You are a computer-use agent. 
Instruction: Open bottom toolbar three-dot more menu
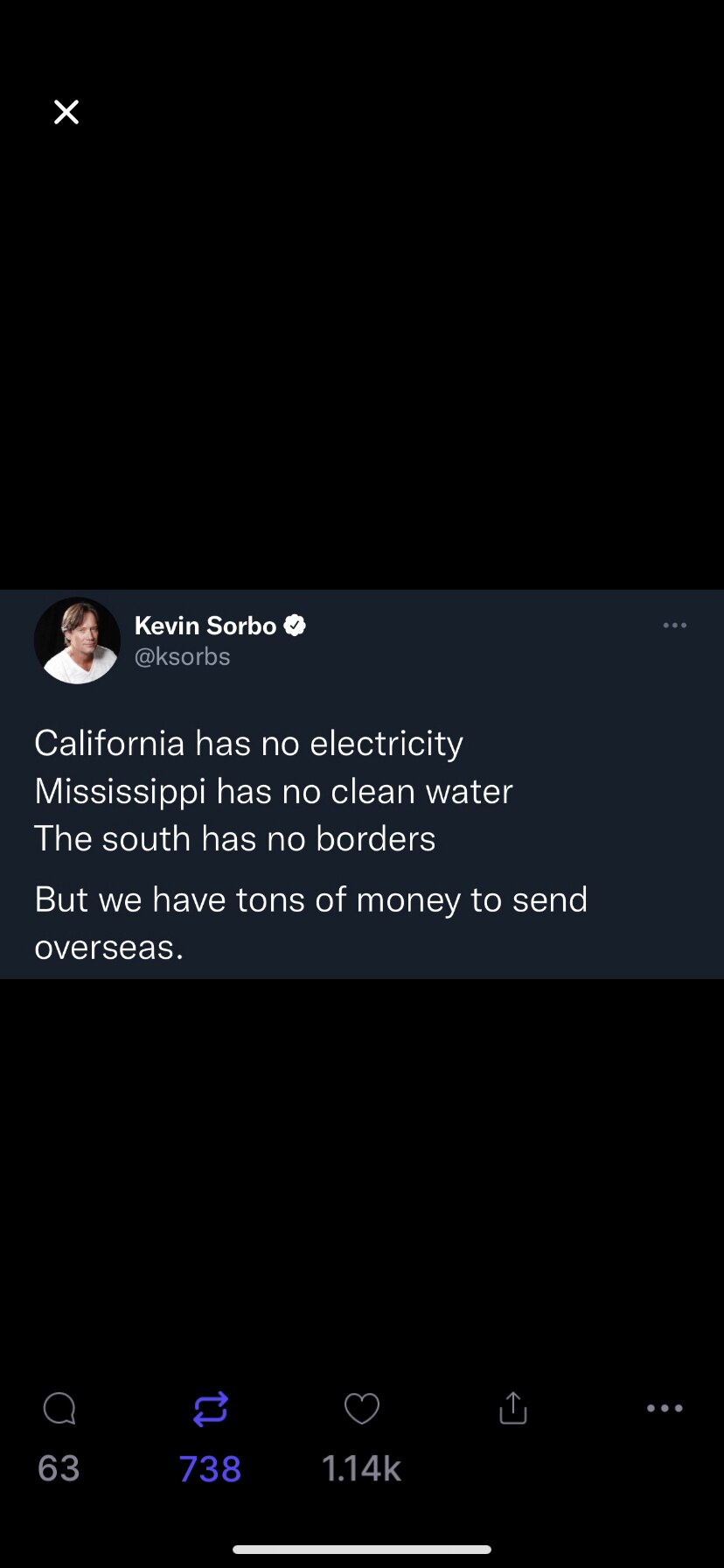[665, 1409]
